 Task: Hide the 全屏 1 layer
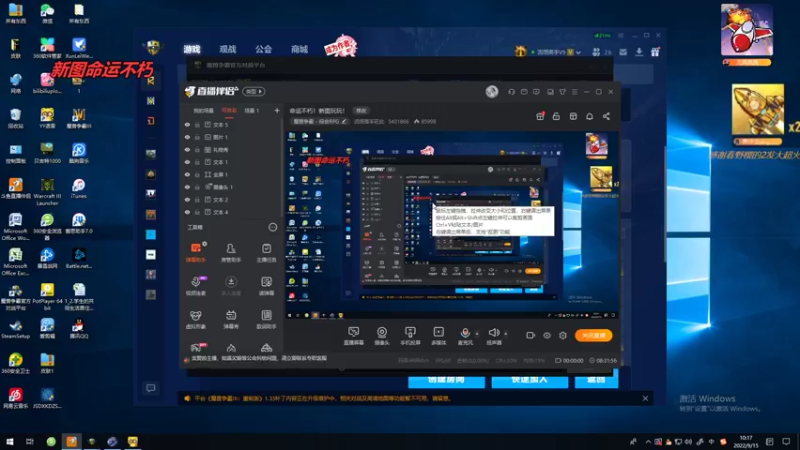tap(187, 174)
